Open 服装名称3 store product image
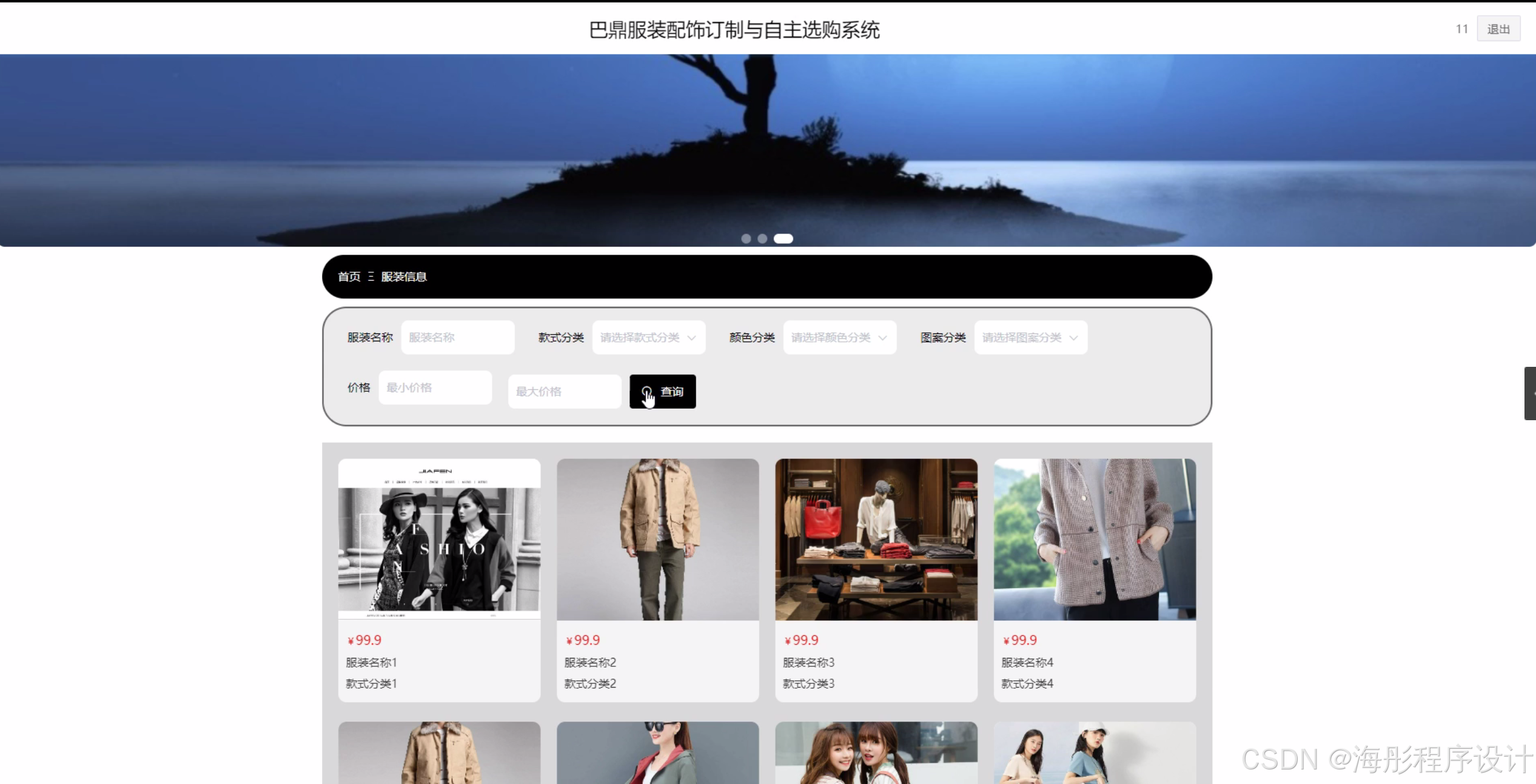This screenshot has width=1536, height=784. pos(876,539)
